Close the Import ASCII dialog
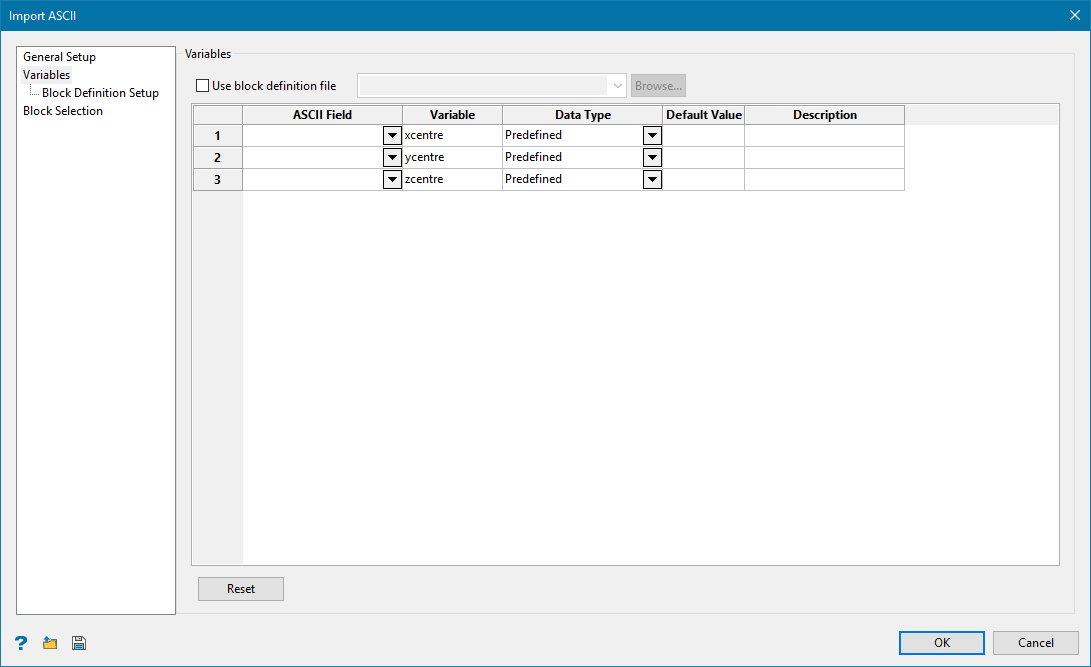1091x667 pixels. coord(1074,15)
